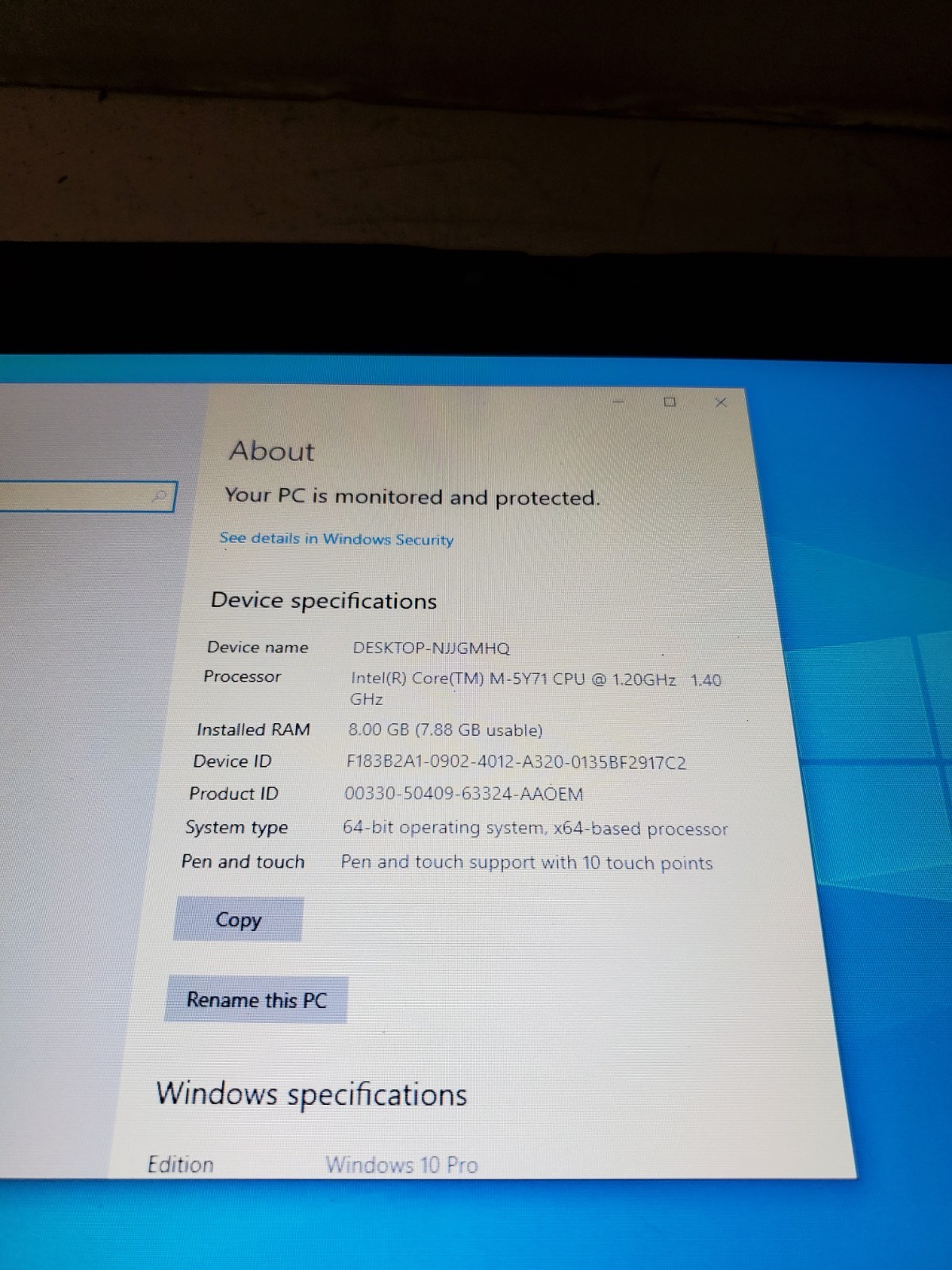952x1270 pixels.
Task: Click the Processor label
Action: [242, 676]
